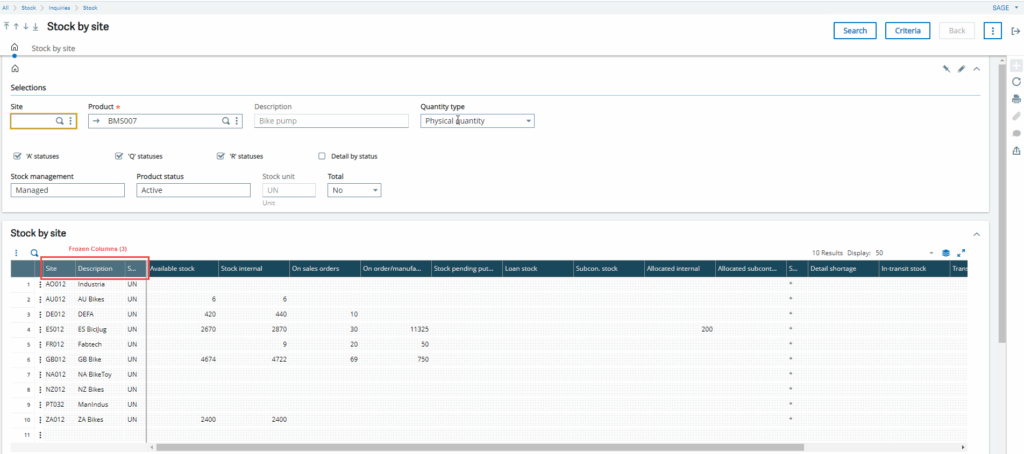Click the refresh icon in right sidebar
1024x454 pixels.
pos(1016,82)
